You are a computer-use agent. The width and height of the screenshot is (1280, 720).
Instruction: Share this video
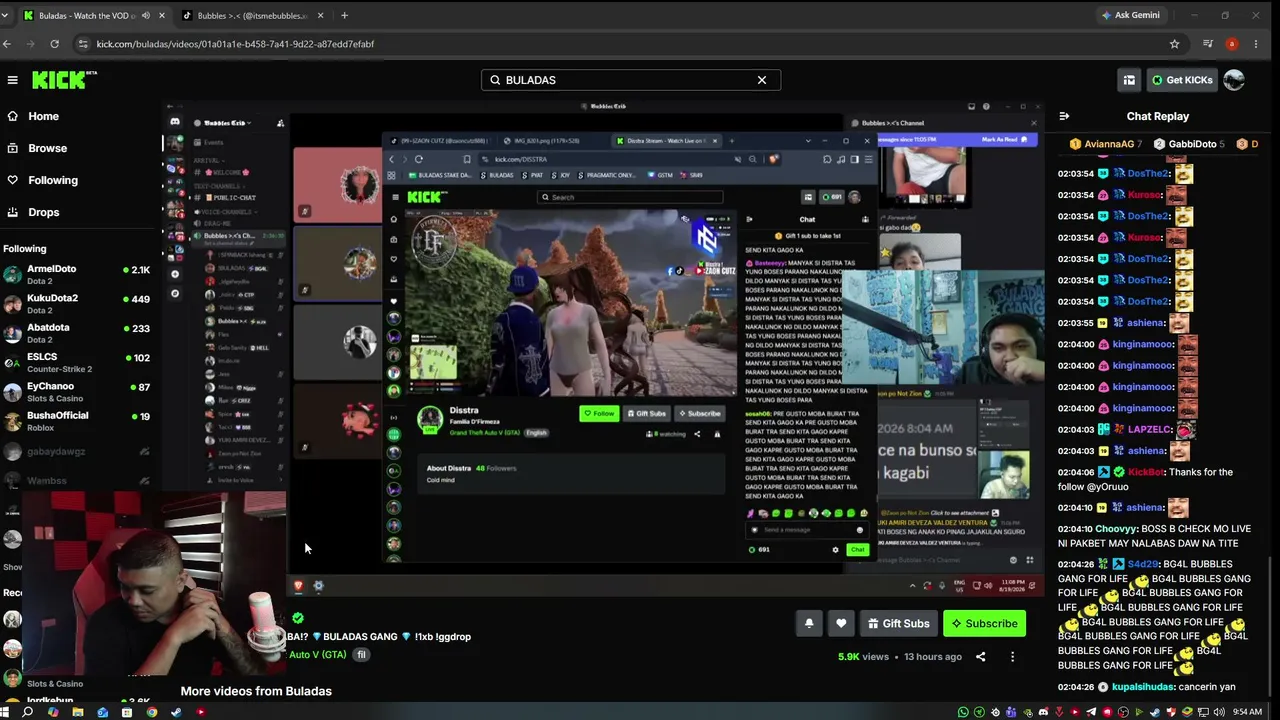[x=980, y=657]
